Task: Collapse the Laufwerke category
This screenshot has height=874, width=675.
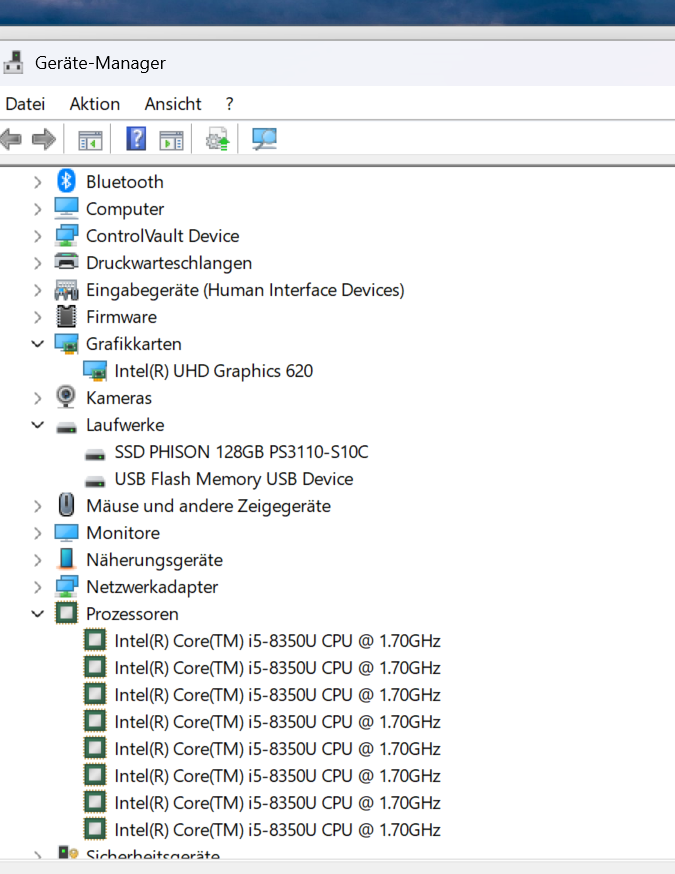Action: tap(37, 425)
